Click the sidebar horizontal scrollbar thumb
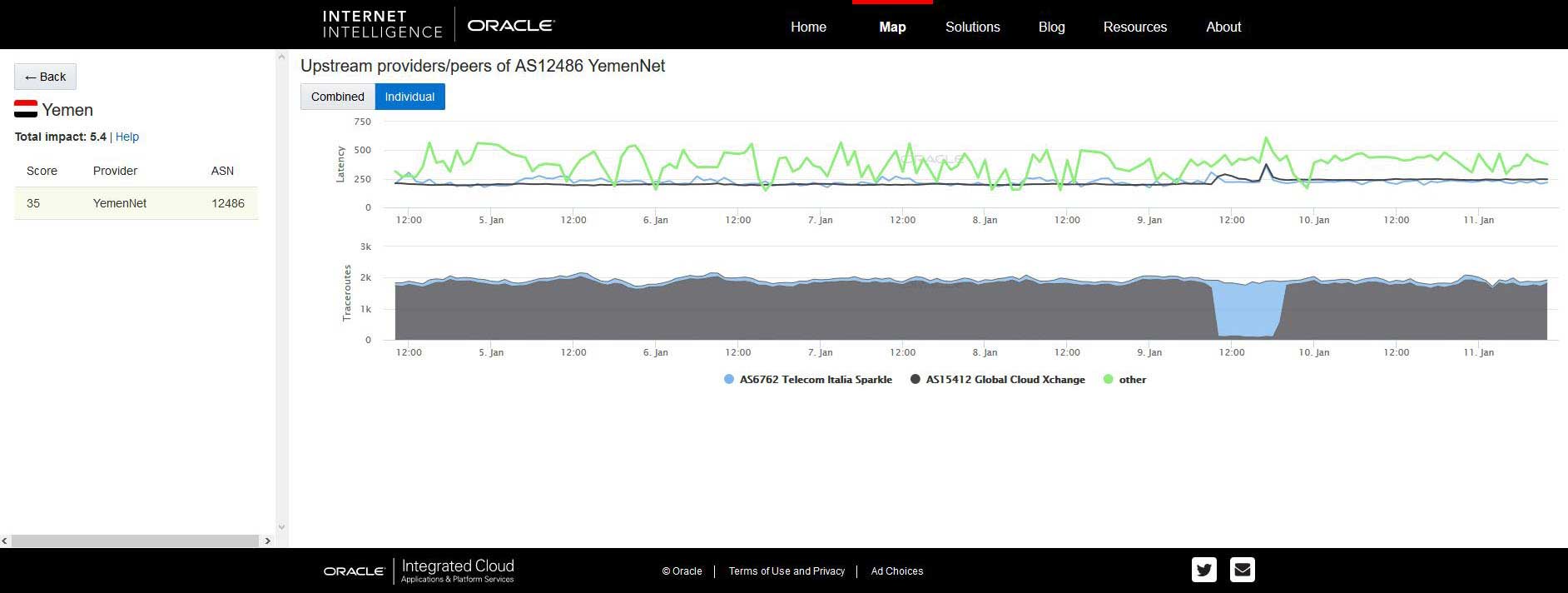The image size is (1568, 593). (135, 541)
